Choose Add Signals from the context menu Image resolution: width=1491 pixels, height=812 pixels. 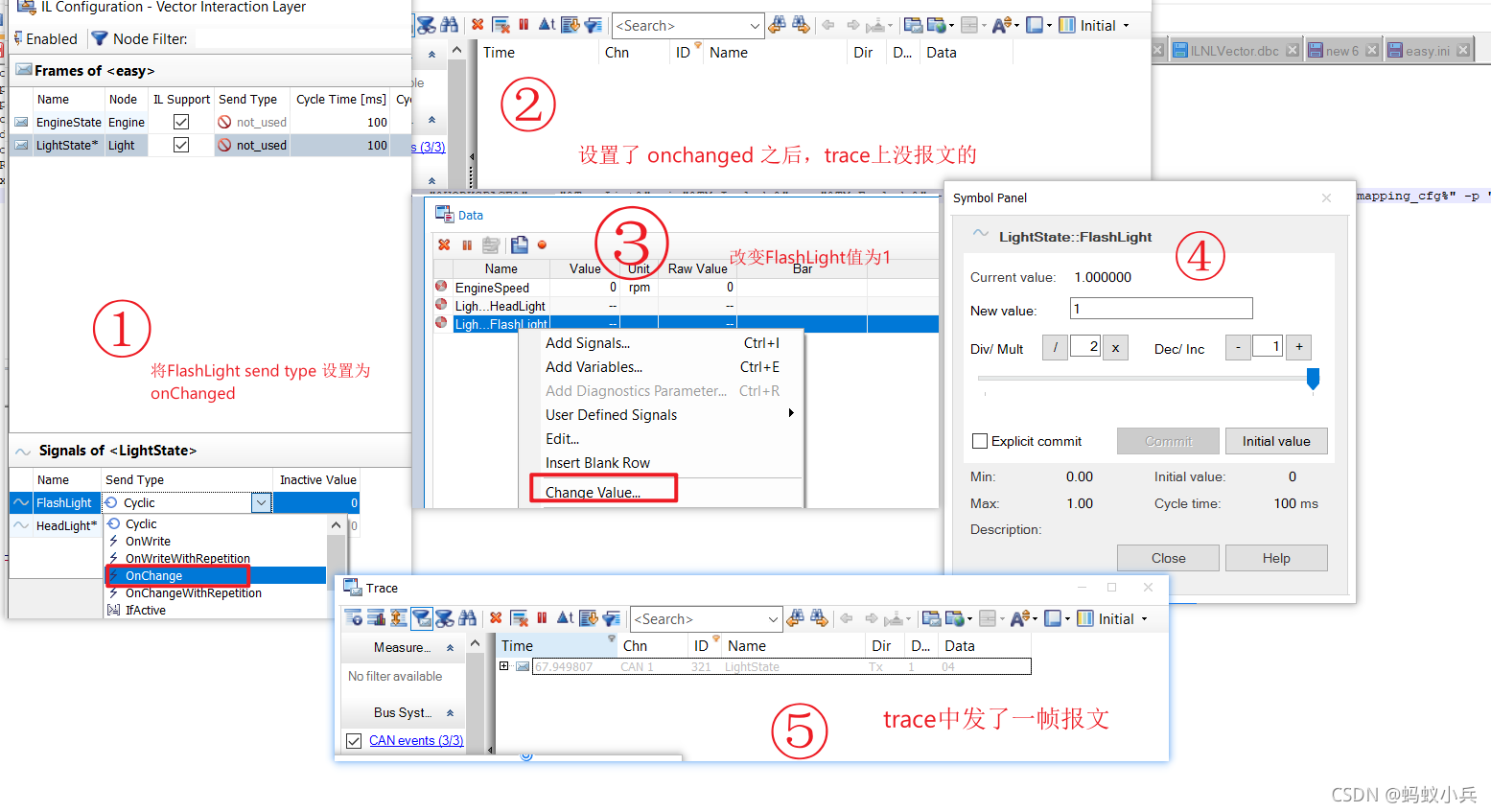point(662,343)
